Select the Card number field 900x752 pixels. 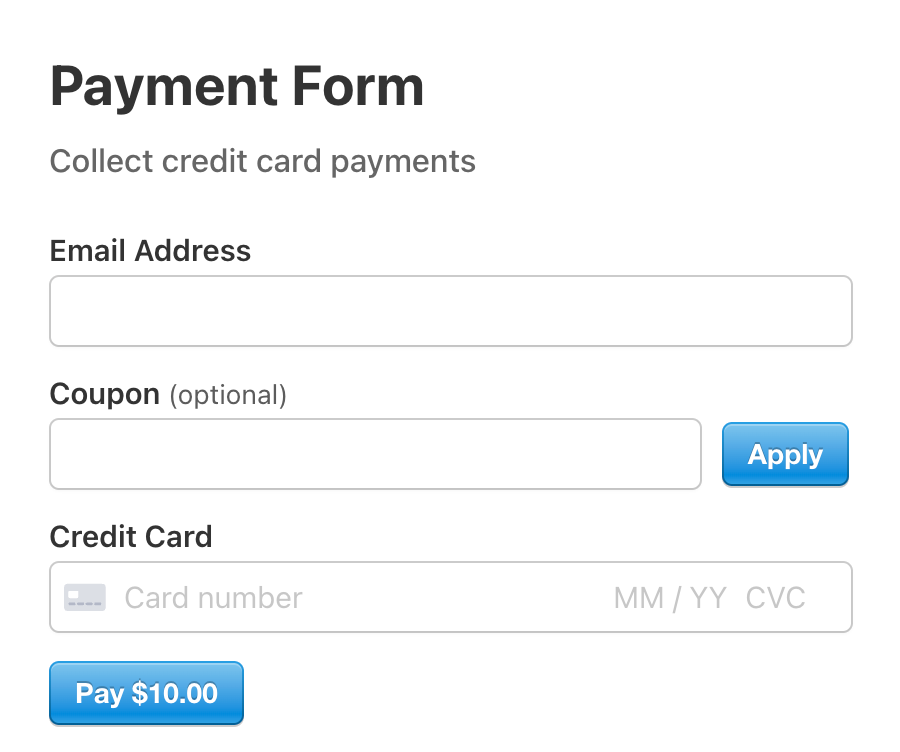(x=214, y=598)
